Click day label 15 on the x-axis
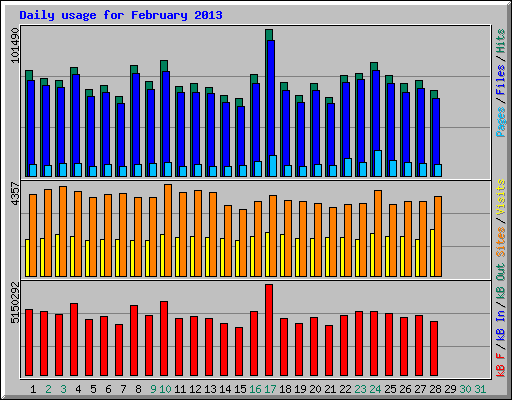Image resolution: width=512 pixels, height=400 pixels. (240, 389)
